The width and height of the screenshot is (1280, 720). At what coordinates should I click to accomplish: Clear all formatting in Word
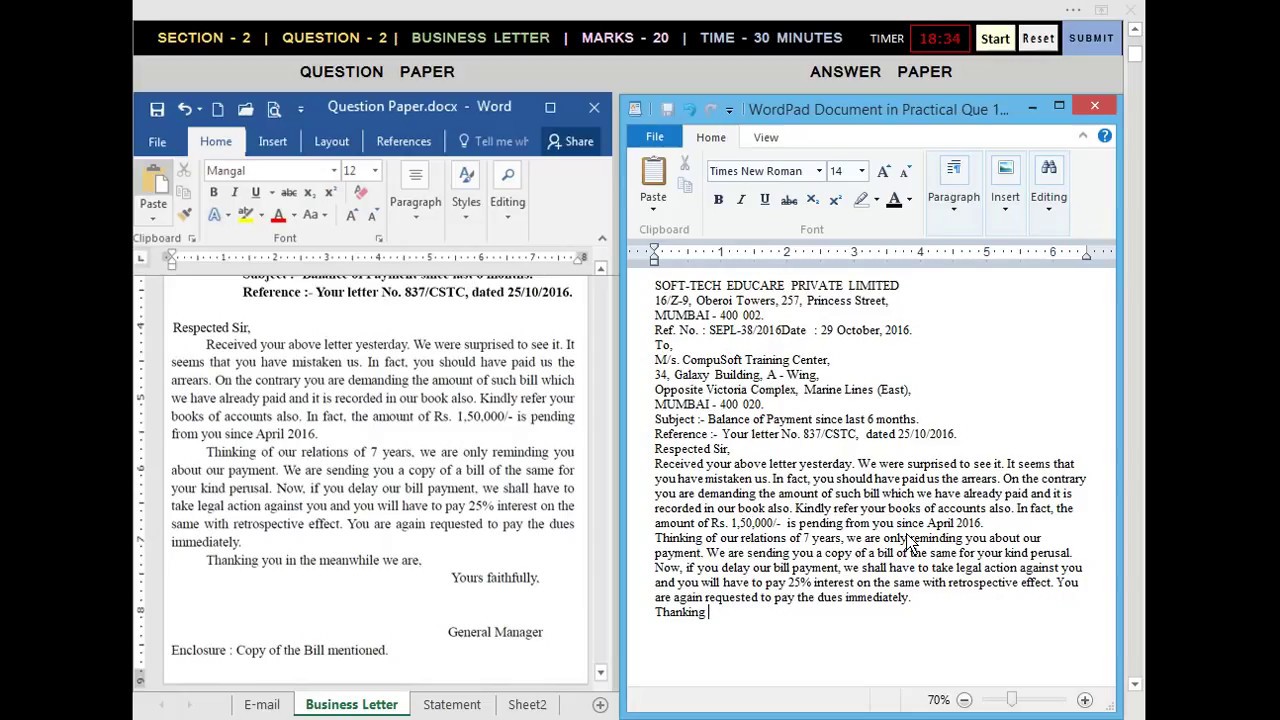click(x=361, y=192)
